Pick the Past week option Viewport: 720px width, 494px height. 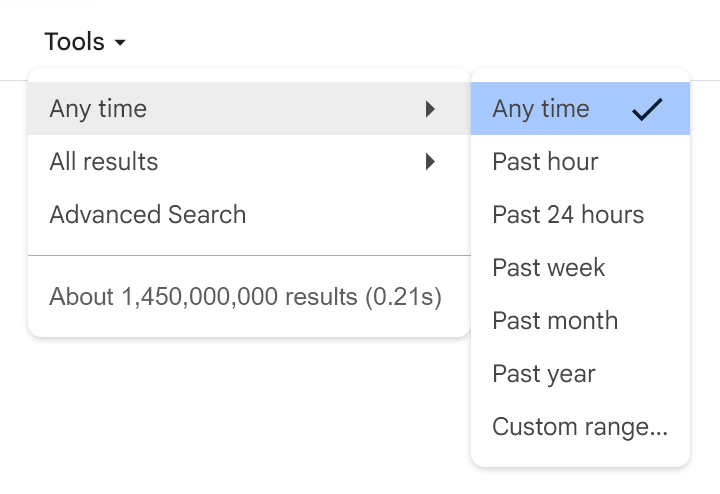tap(548, 268)
